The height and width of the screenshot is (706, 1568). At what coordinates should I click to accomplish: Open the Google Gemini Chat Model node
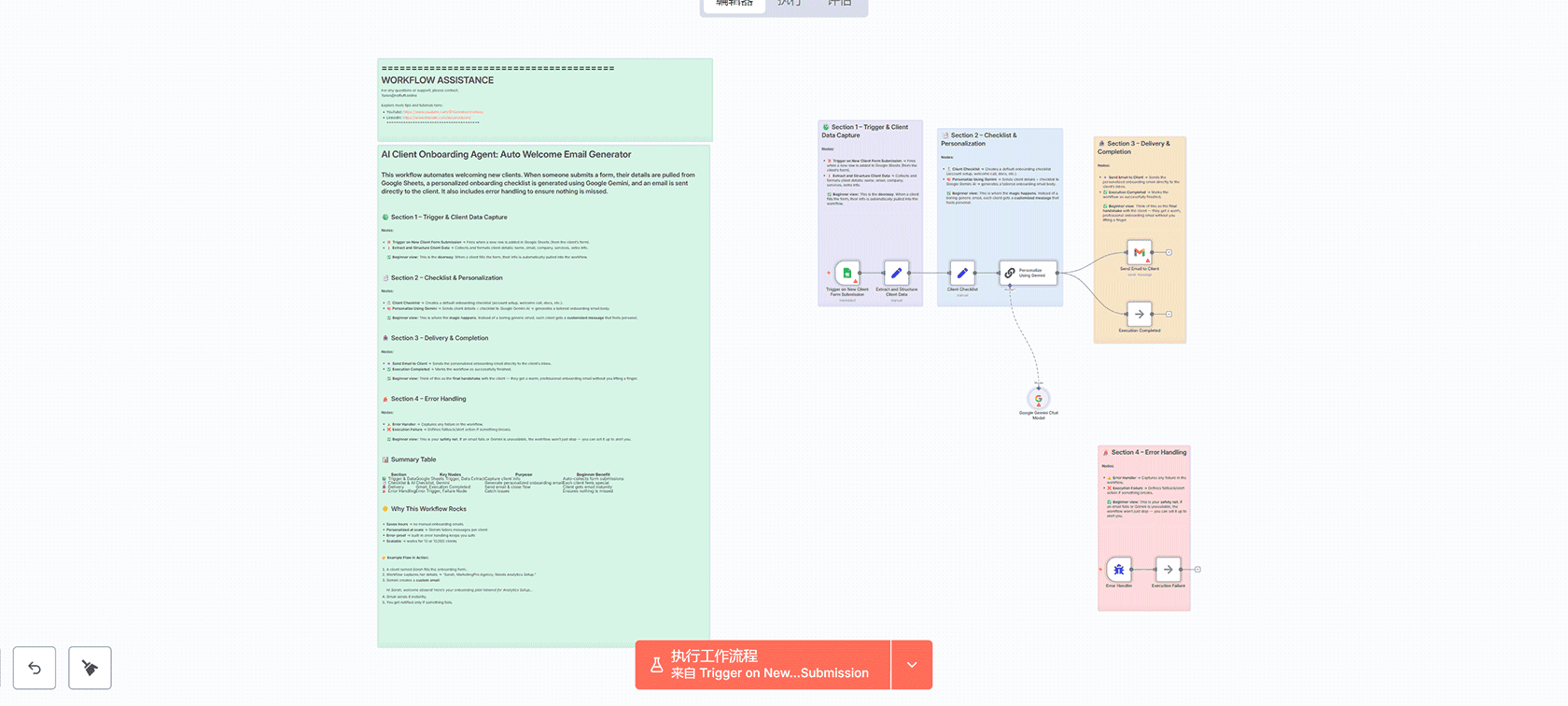click(x=1038, y=399)
